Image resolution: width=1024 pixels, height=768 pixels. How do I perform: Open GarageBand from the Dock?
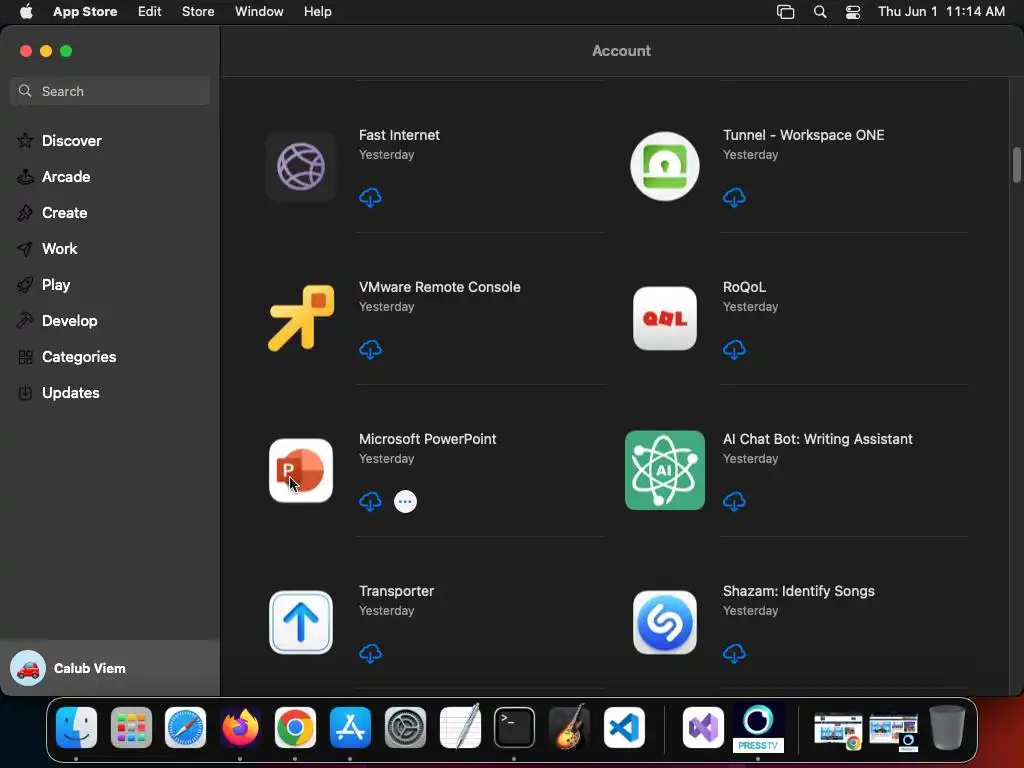click(569, 727)
